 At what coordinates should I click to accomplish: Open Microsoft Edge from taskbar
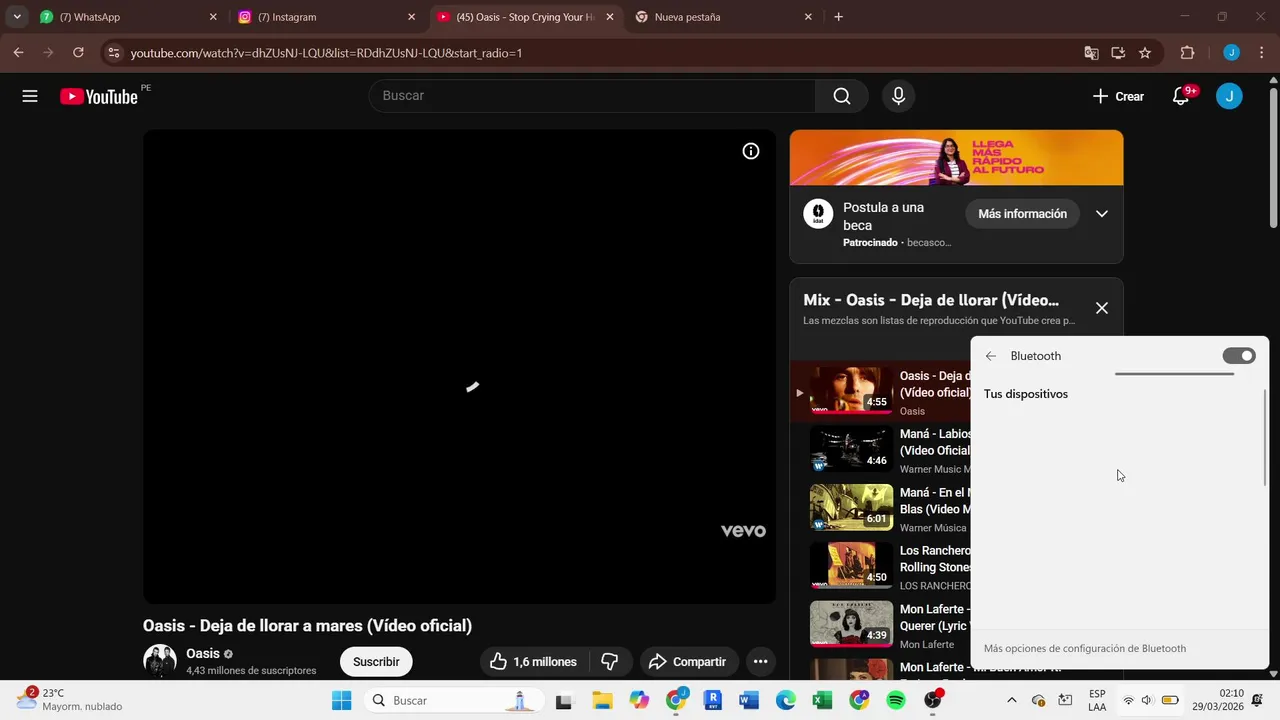(785, 700)
